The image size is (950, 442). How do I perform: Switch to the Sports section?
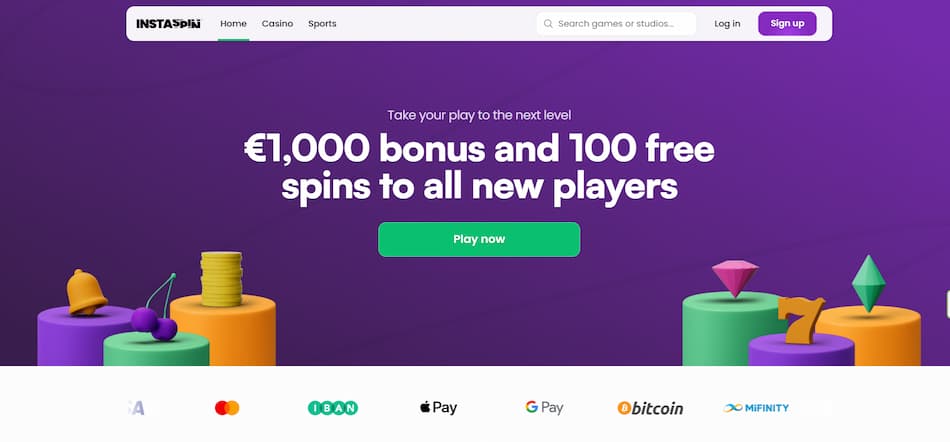click(x=322, y=23)
